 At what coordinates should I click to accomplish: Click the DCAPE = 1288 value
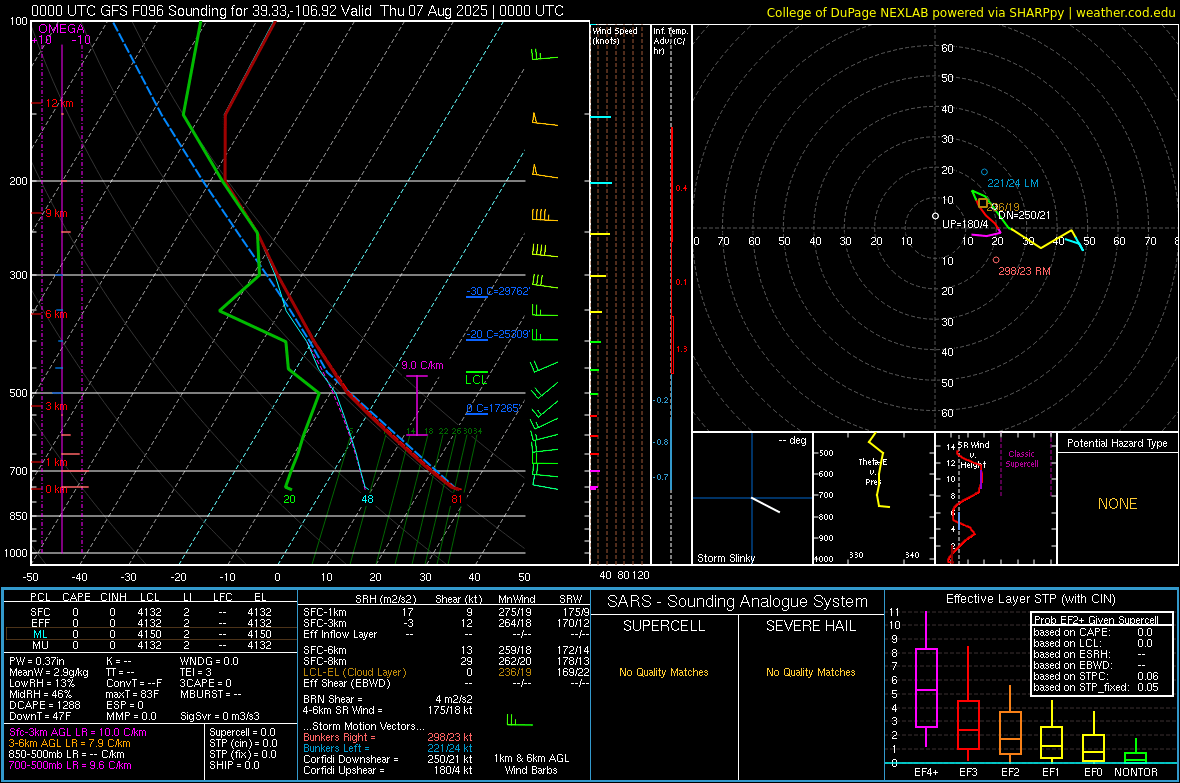pyautogui.click(x=44, y=705)
